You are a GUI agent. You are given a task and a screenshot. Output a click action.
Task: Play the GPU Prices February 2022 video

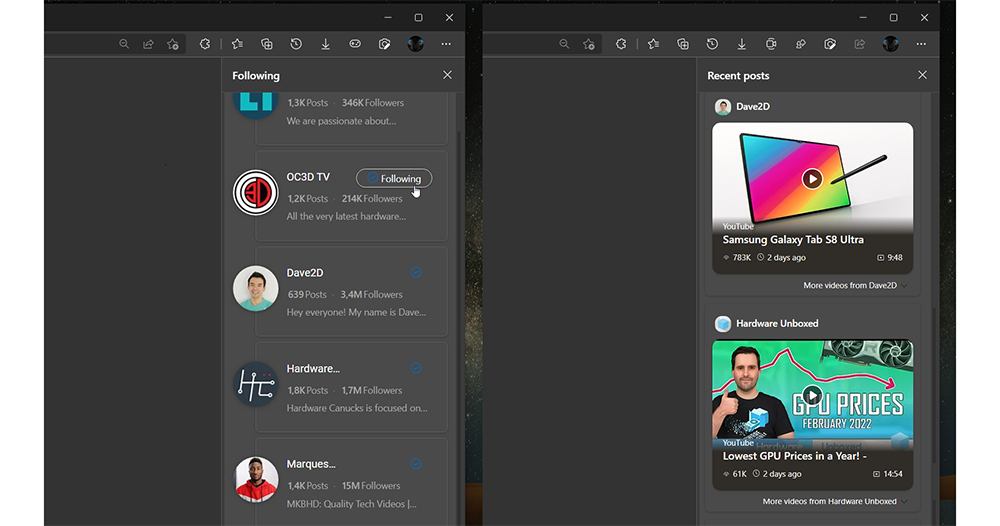click(812, 395)
